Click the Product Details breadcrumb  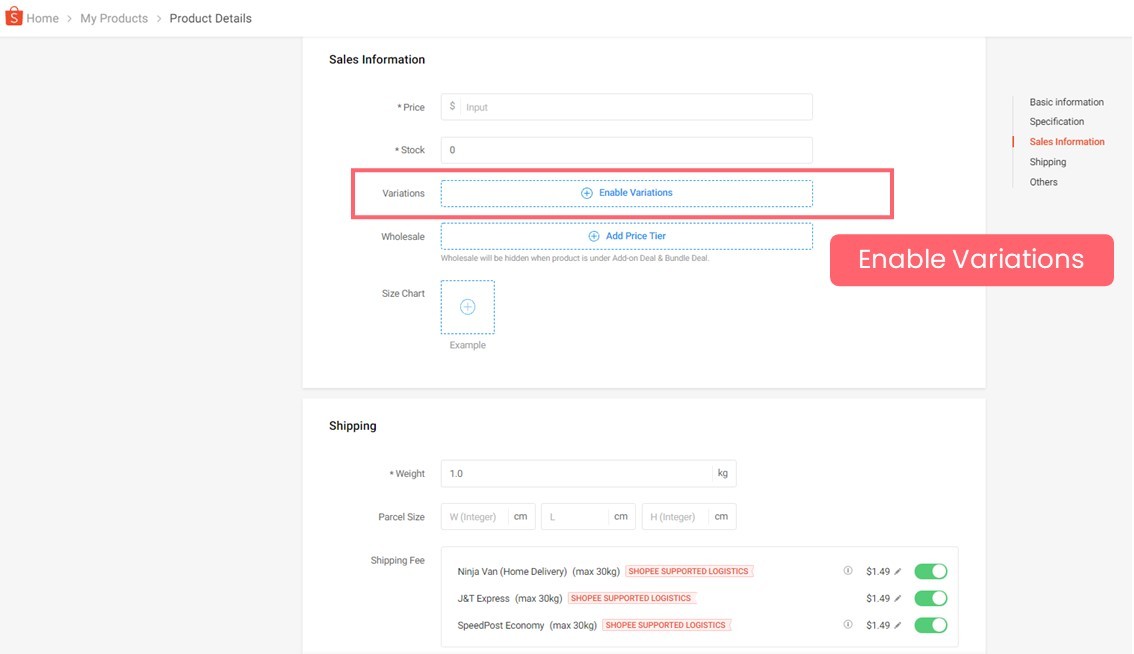[x=210, y=18]
